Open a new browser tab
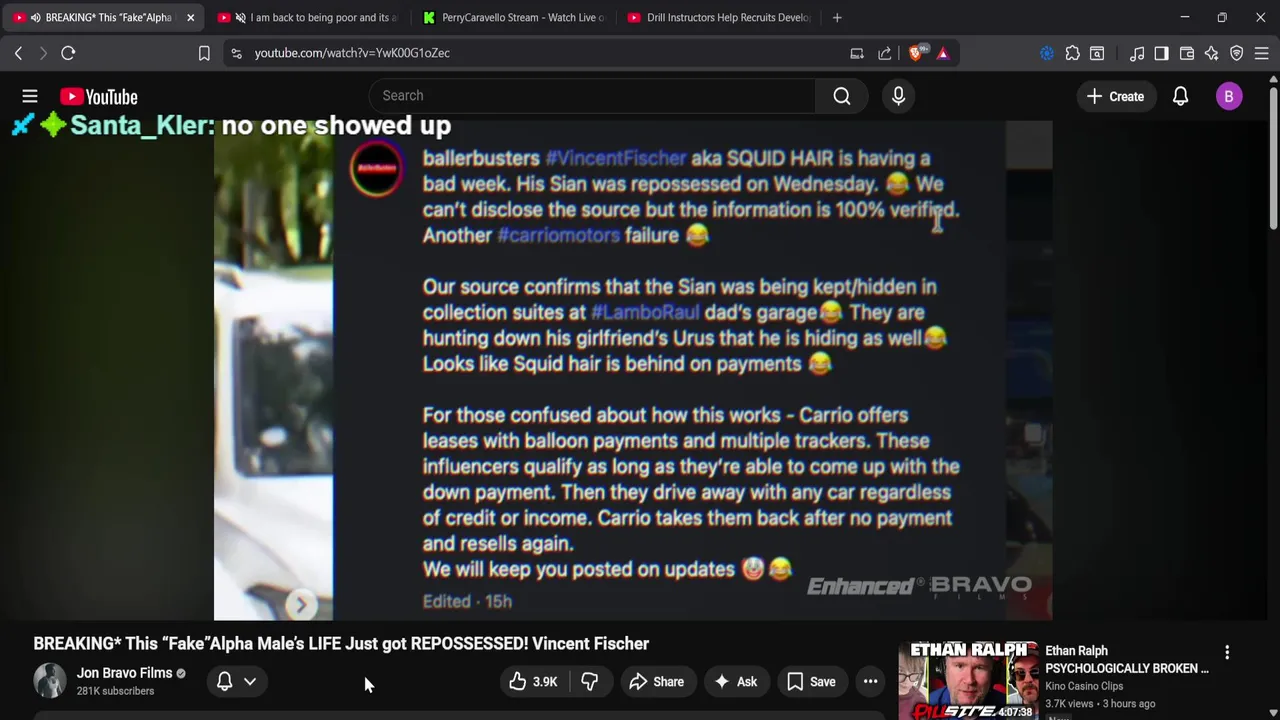The width and height of the screenshot is (1280, 720). 837,17
